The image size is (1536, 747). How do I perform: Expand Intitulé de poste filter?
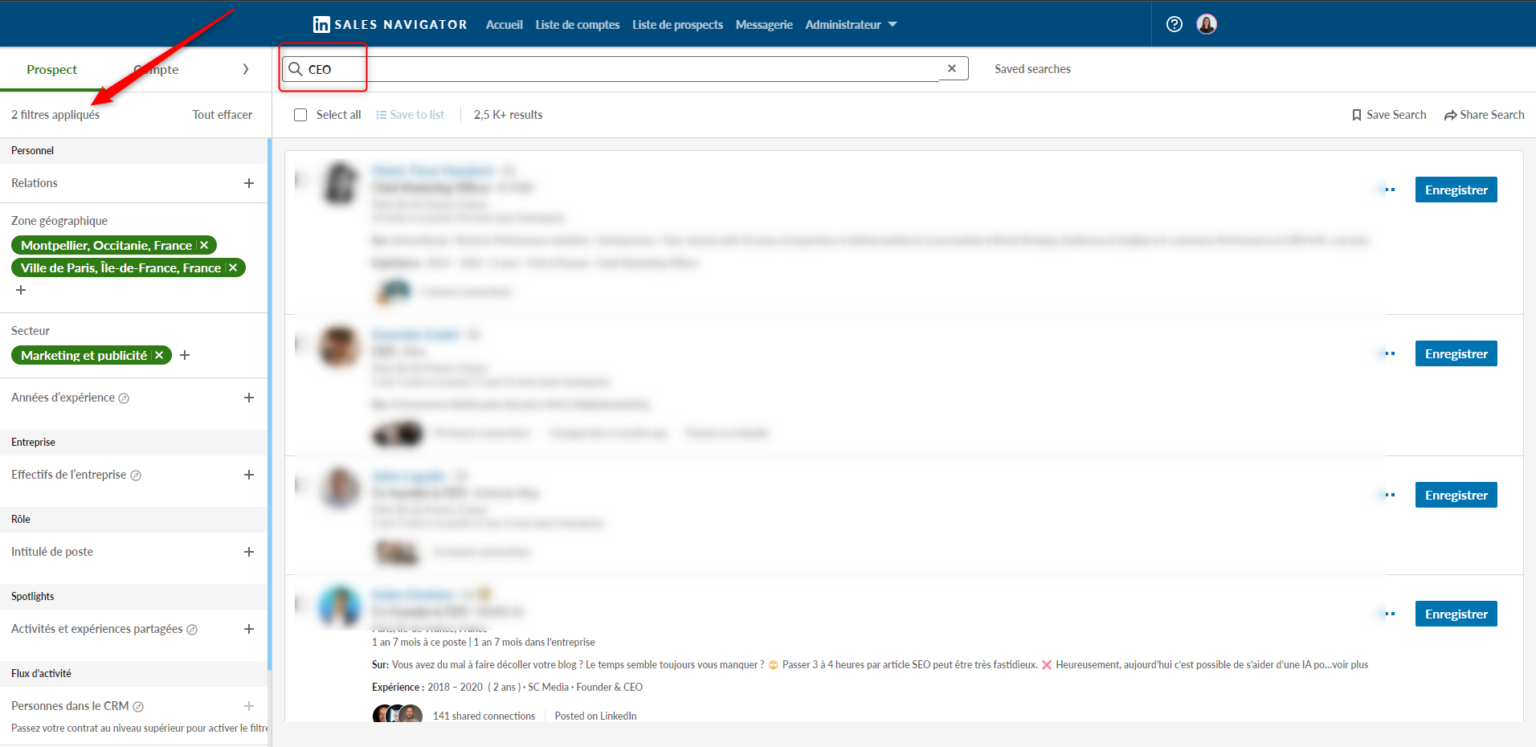249,552
